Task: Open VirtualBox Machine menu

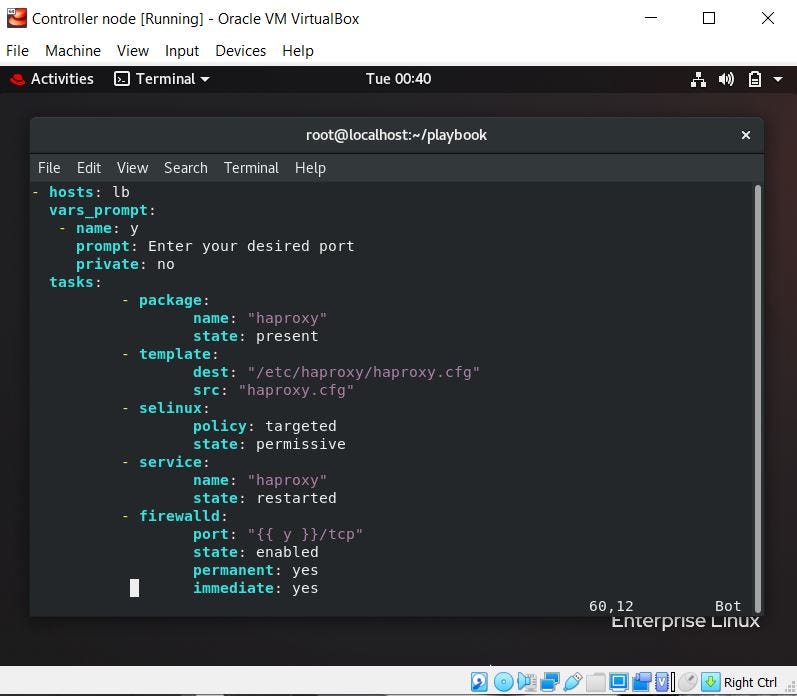Action: coord(73,51)
